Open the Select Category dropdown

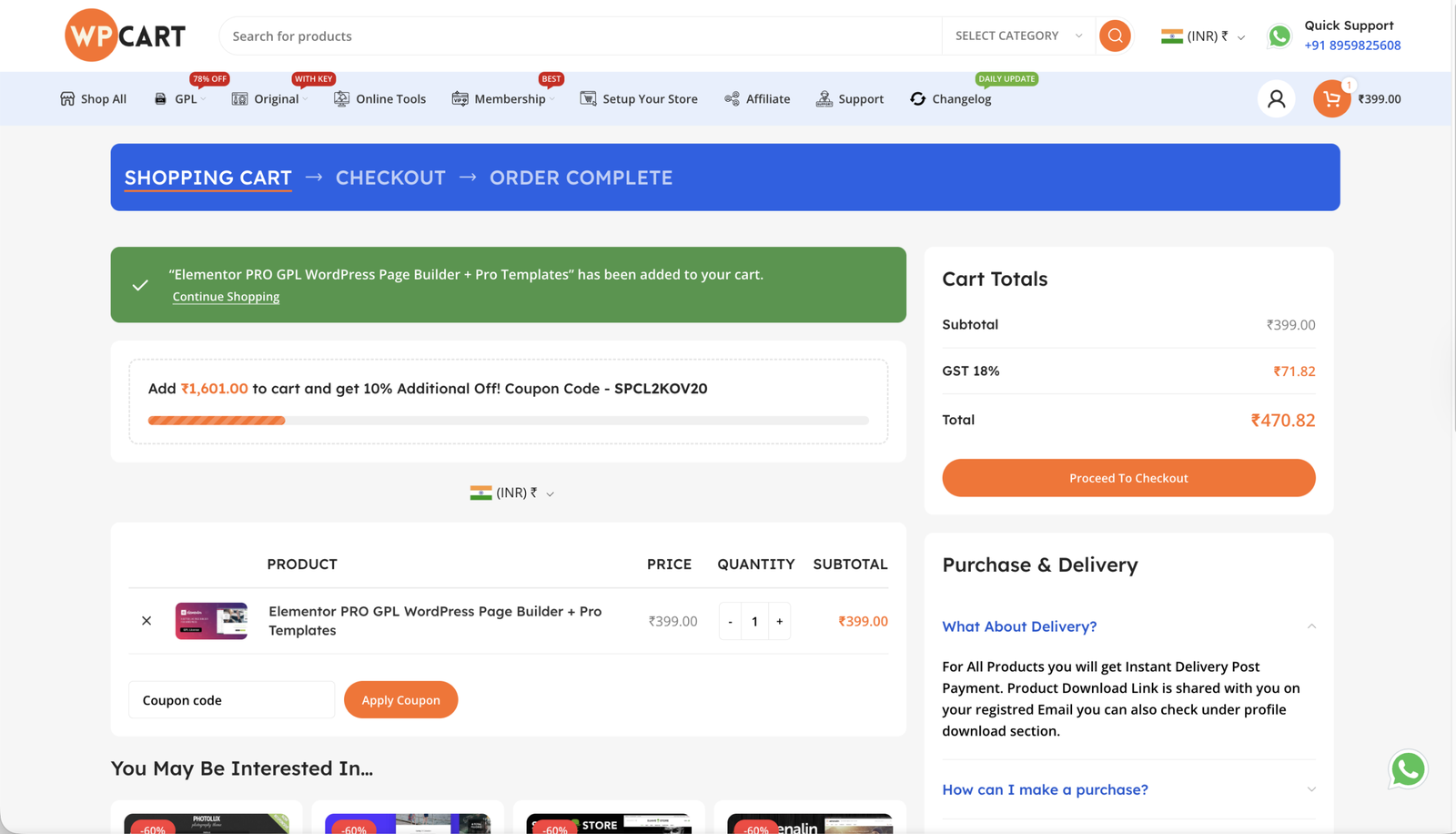pyautogui.click(x=1017, y=36)
